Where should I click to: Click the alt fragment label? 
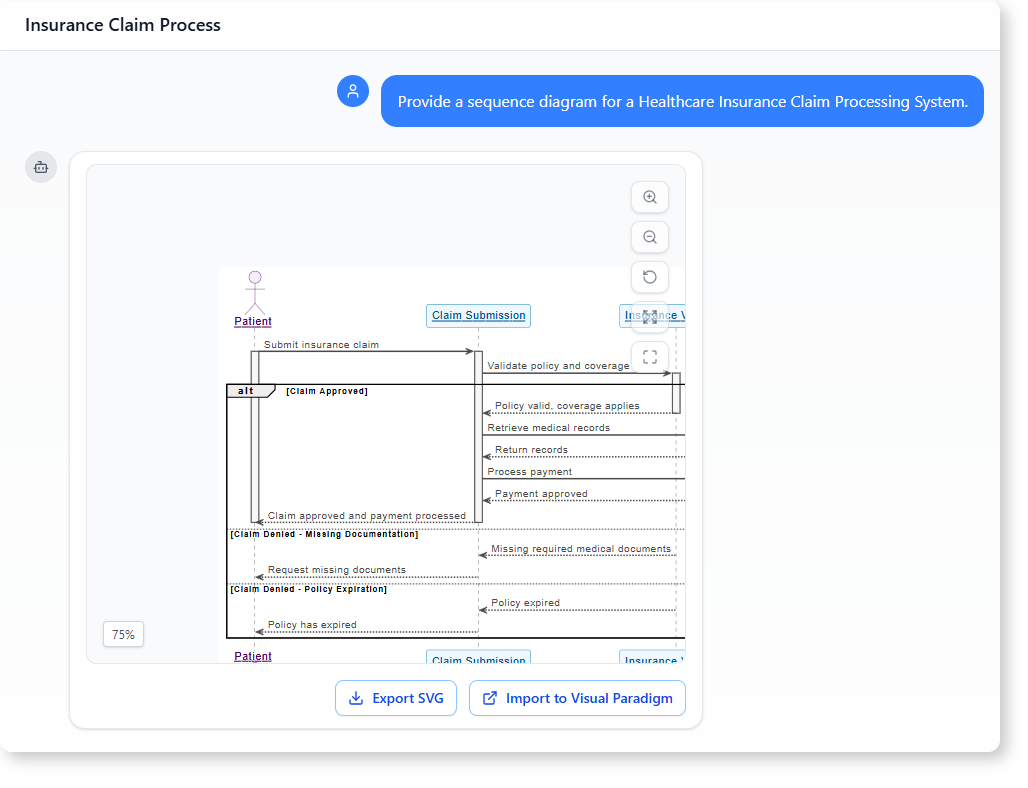pos(247,391)
